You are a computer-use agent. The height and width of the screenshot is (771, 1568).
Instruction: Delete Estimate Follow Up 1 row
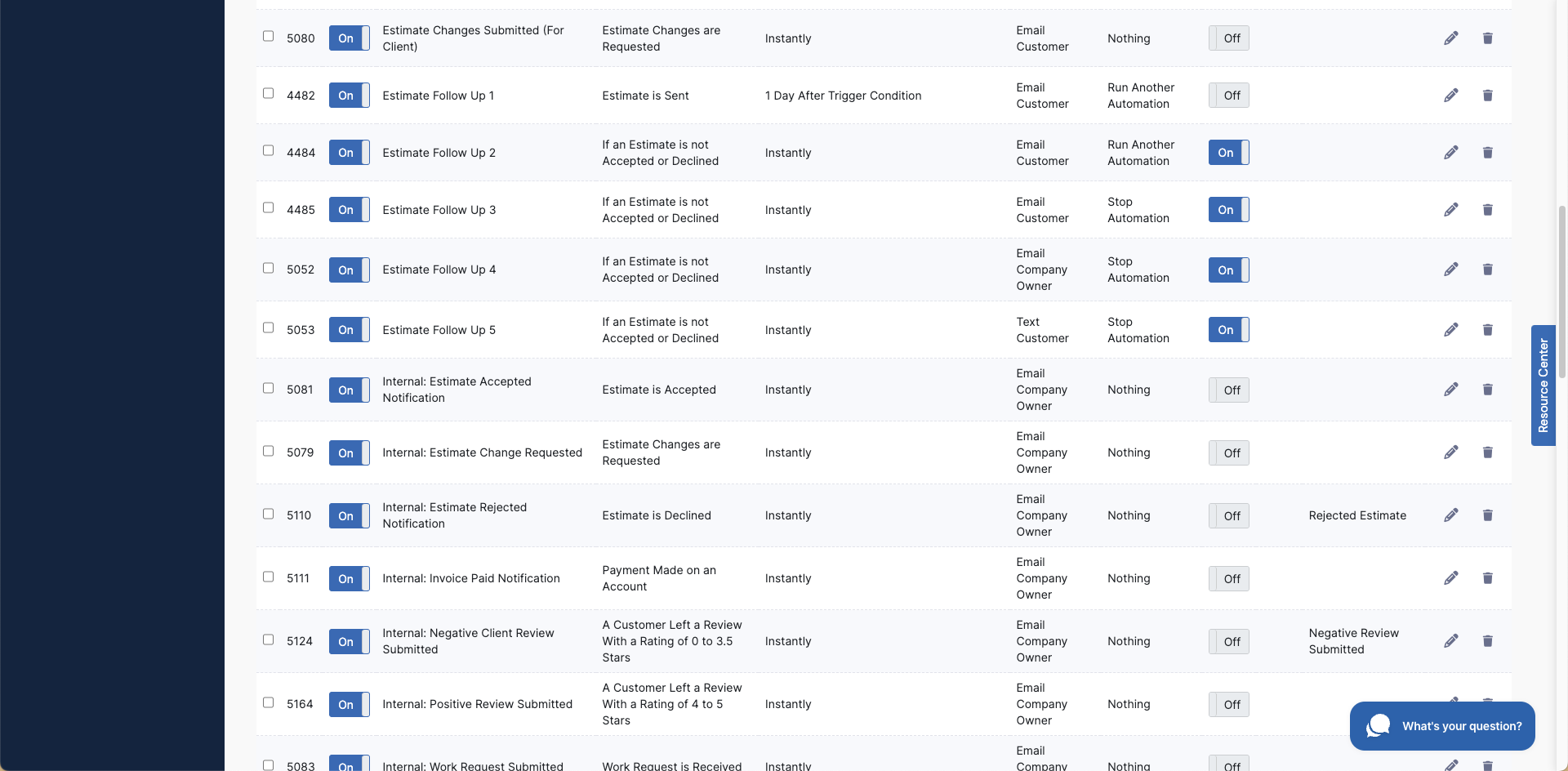pyautogui.click(x=1487, y=96)
